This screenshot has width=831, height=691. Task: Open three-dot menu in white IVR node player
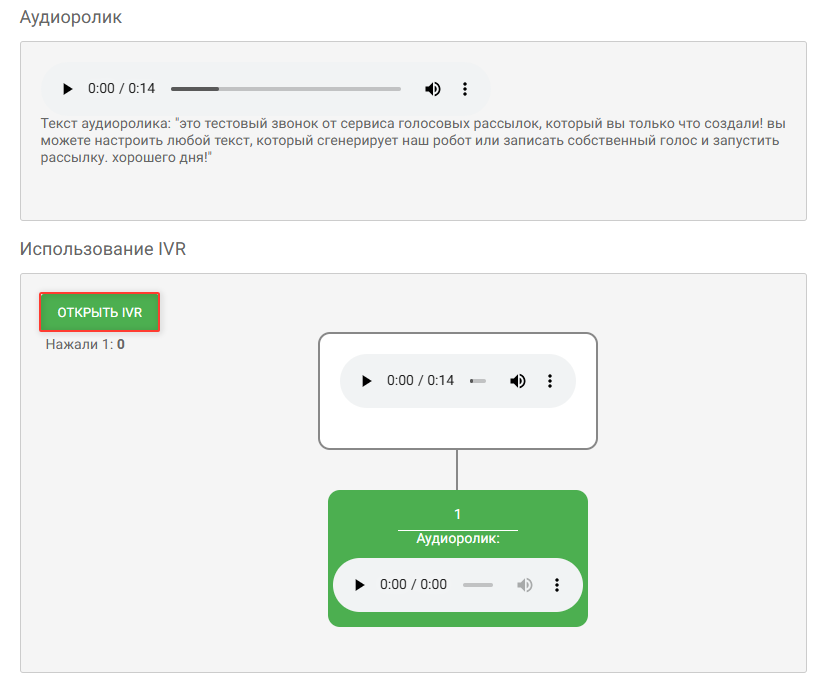(x=550, y=380)
